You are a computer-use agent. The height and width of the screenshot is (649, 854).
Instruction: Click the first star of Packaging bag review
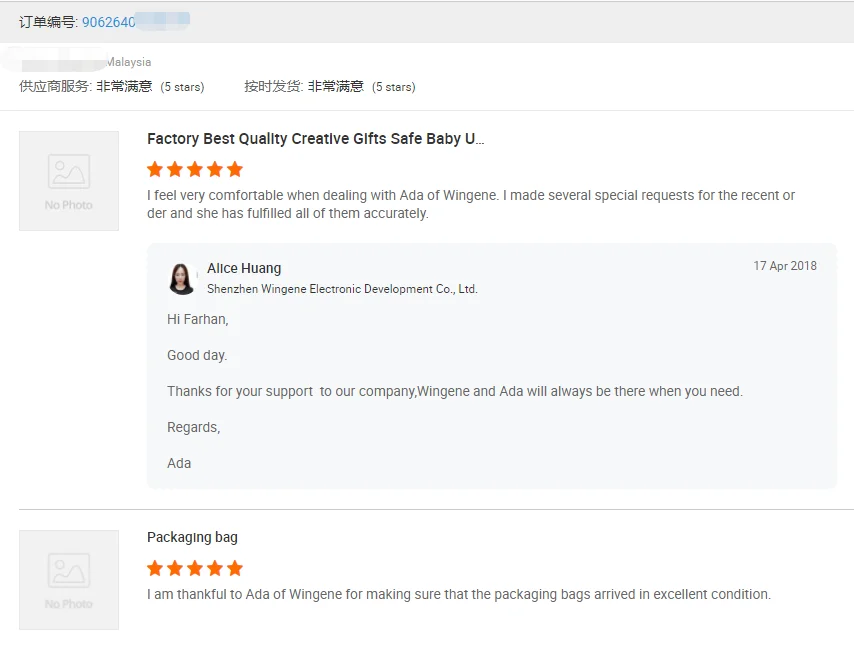[x=155, y=568]
